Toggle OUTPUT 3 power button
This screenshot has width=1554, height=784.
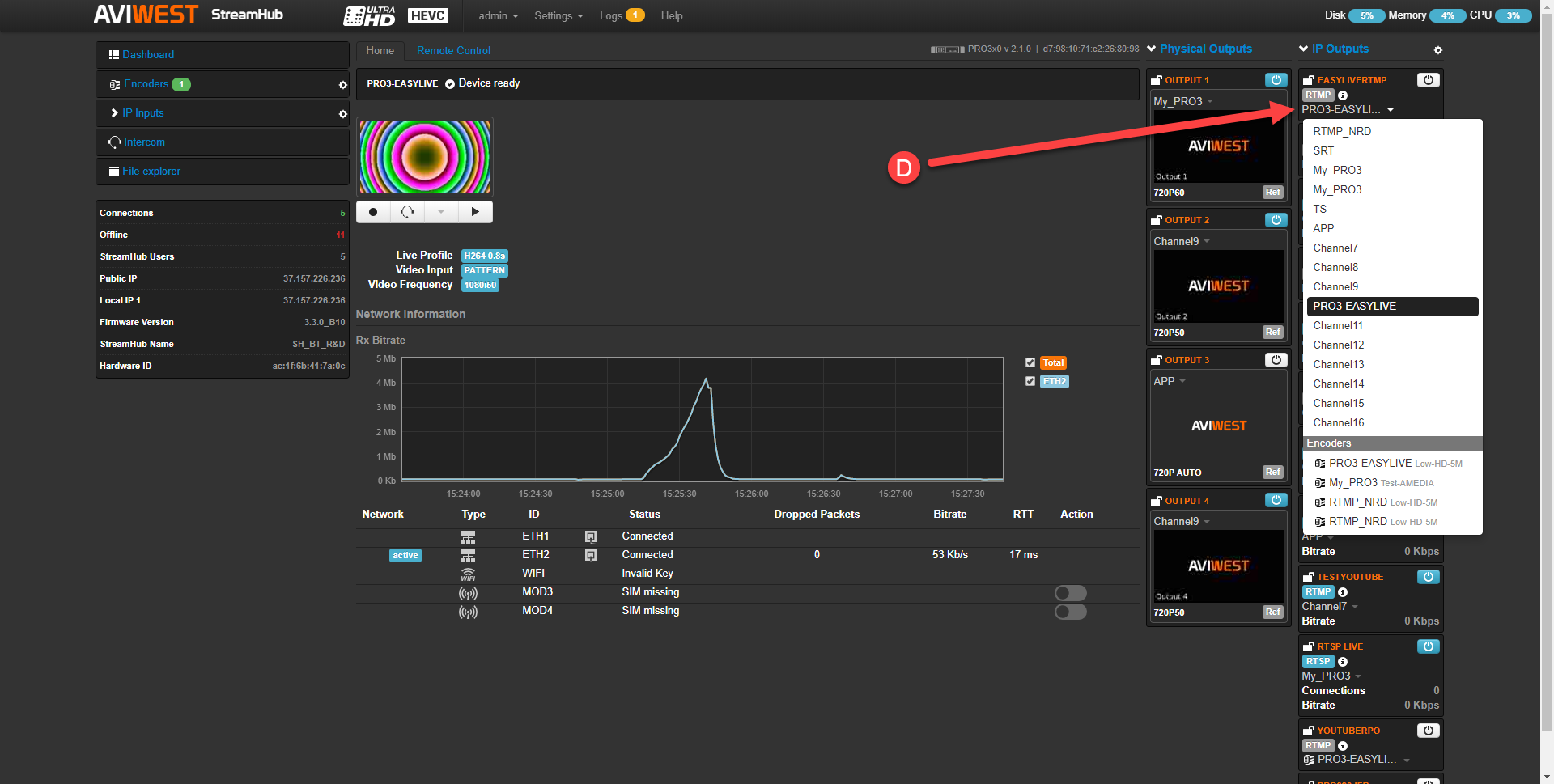coord(1276,360)
